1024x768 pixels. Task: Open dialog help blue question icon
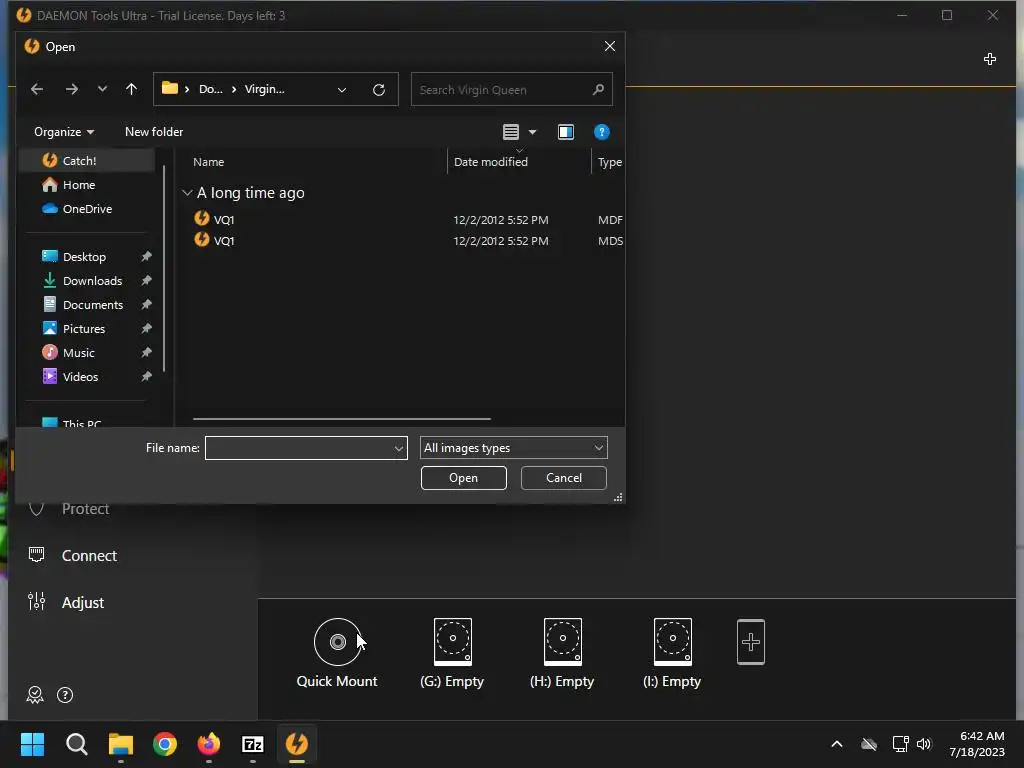tap(601, 133)
